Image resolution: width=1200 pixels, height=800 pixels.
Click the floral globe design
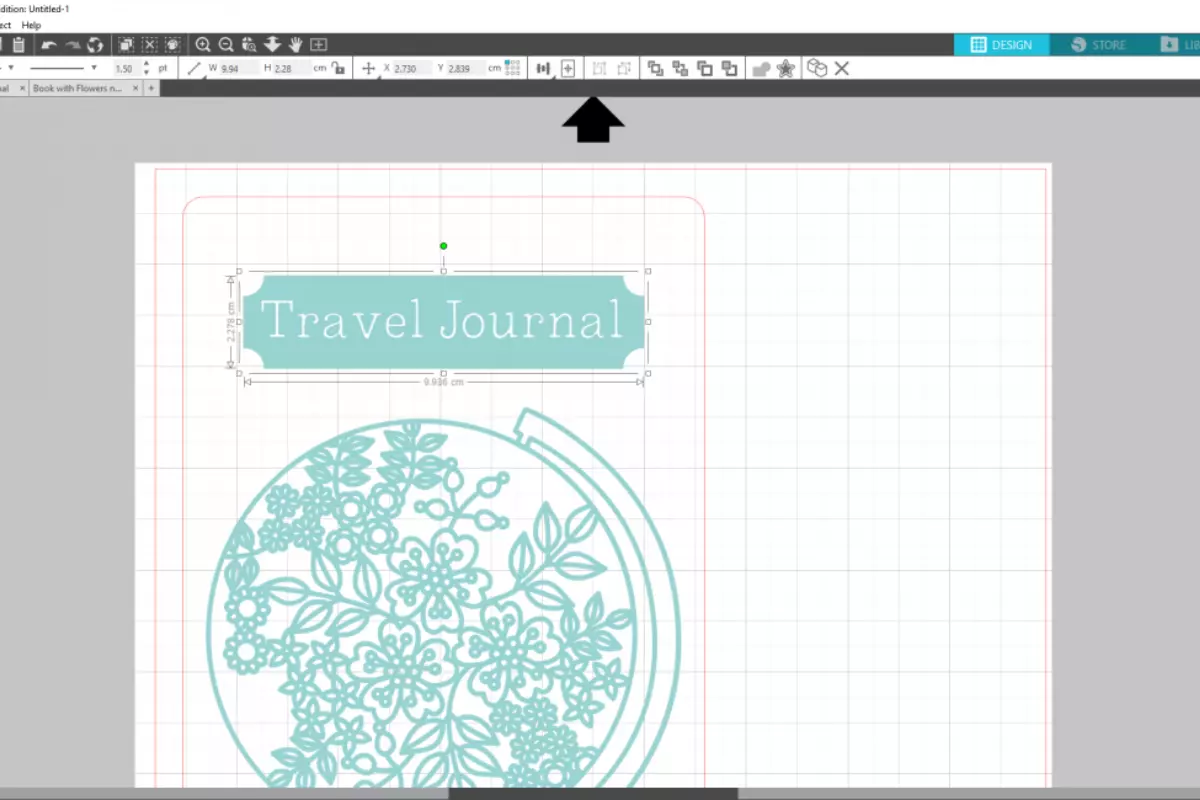pos(443,600)
